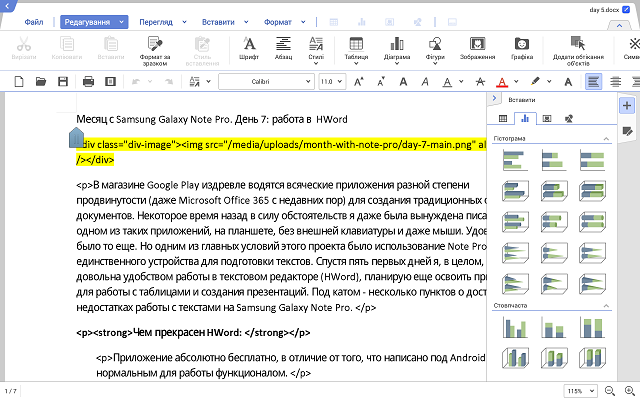The image size is (640, 400).
Task: Collapse the ribbon with the up chevron
Action: pos(619,25)
